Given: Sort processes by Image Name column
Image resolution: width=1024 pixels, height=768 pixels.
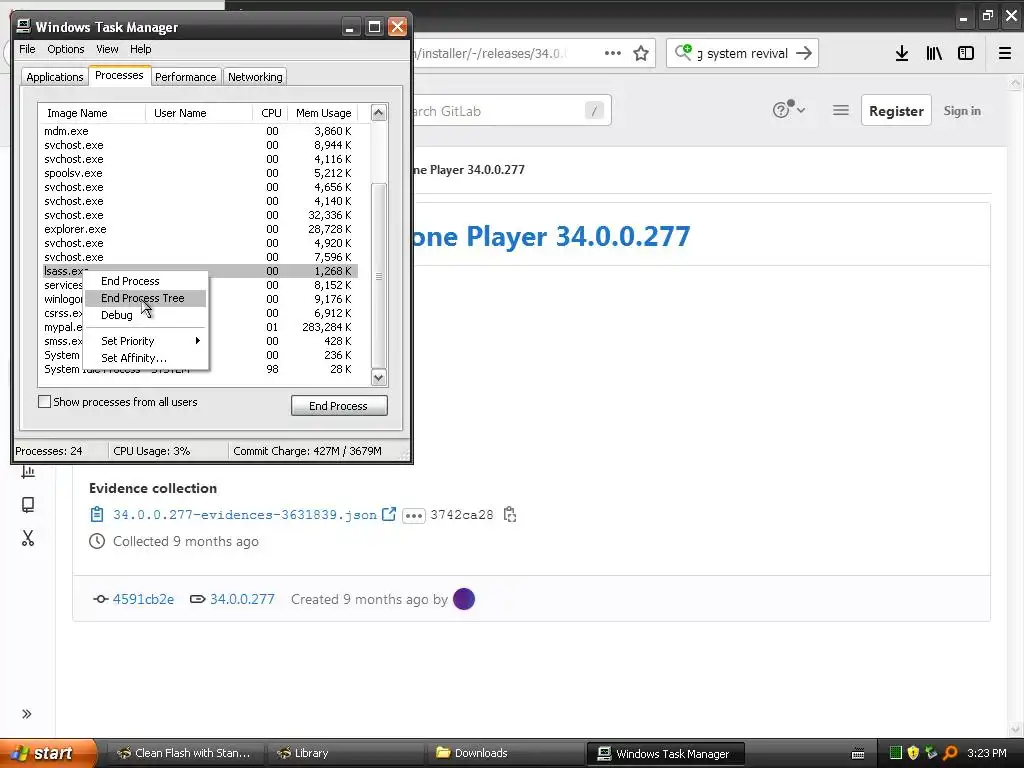Looking at the screenshot, I should point(91,113).
